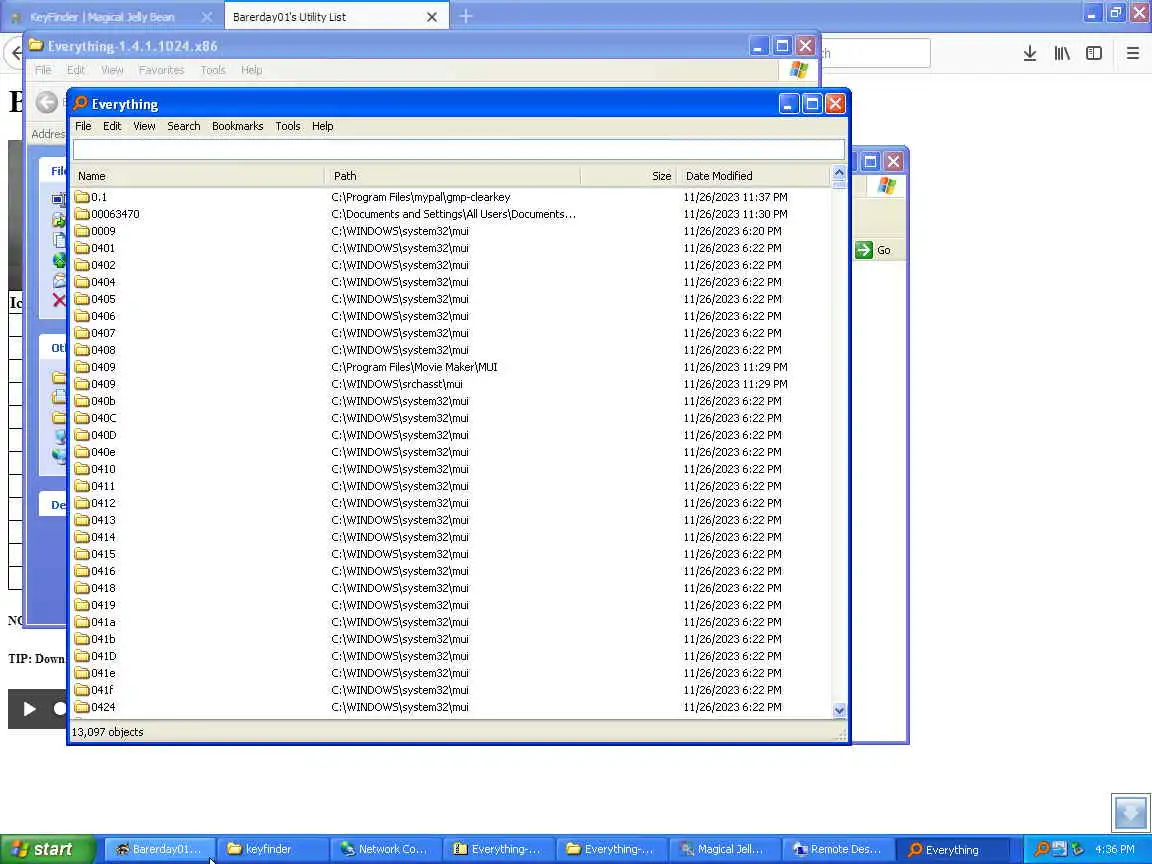Select the 0402 folder icon

82,264
